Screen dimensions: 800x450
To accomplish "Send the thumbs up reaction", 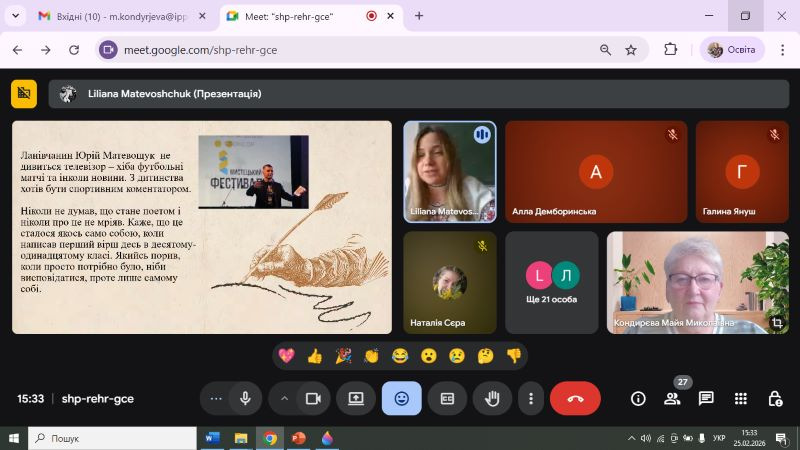I will (315, 356).
